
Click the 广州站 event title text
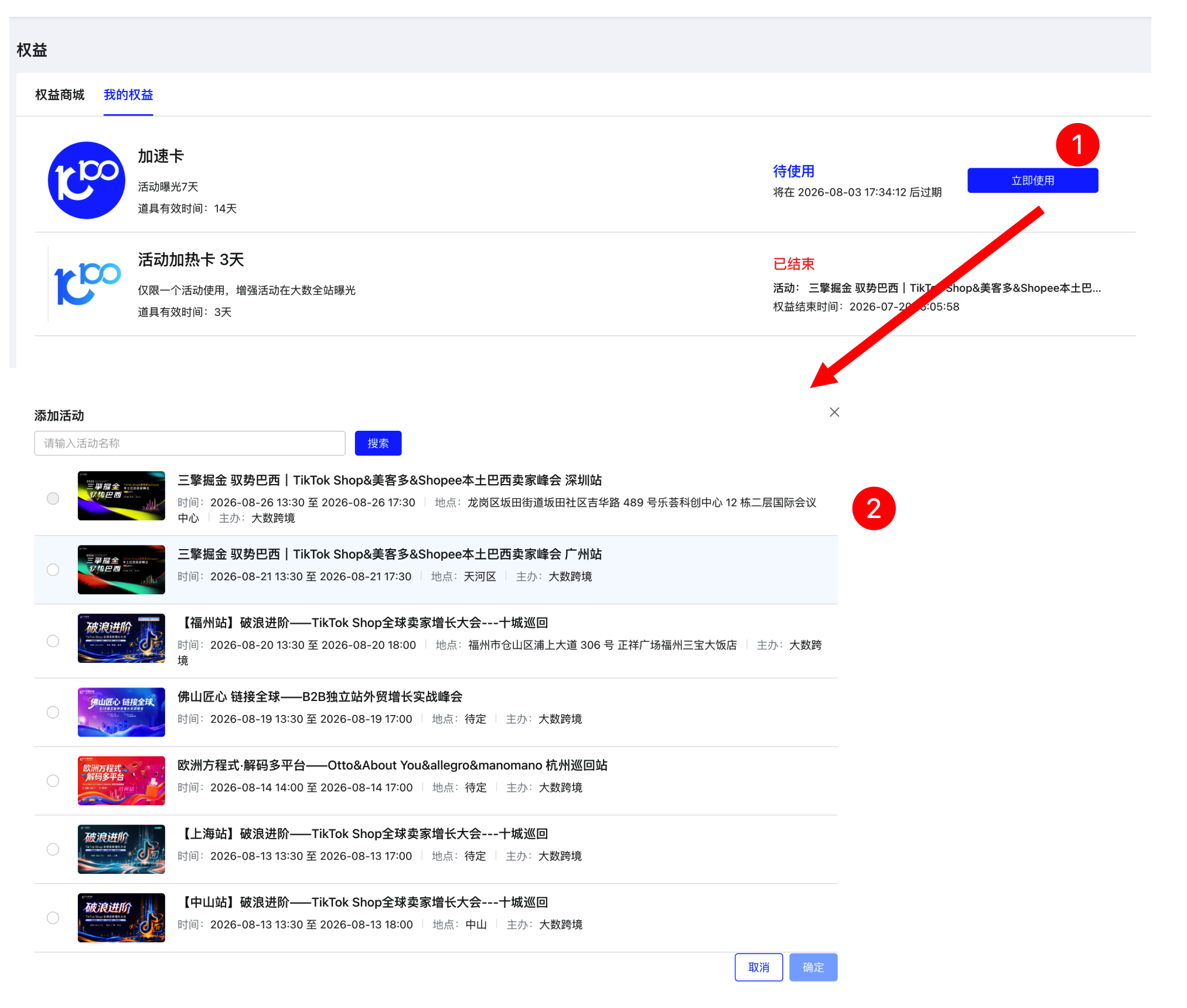point(390,554)
